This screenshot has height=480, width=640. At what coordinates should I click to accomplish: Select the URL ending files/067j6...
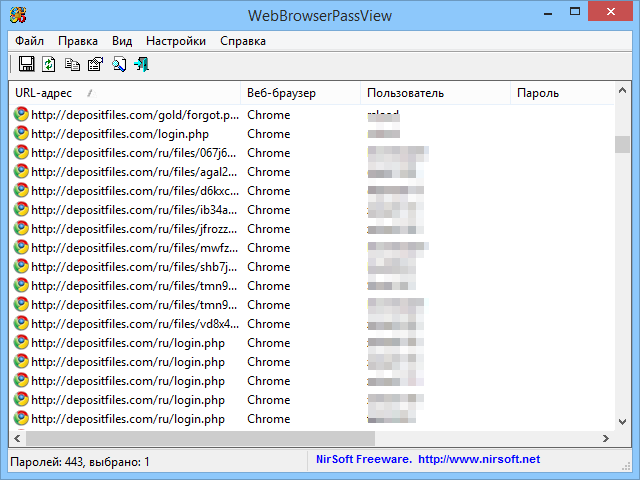click(134, 153)
